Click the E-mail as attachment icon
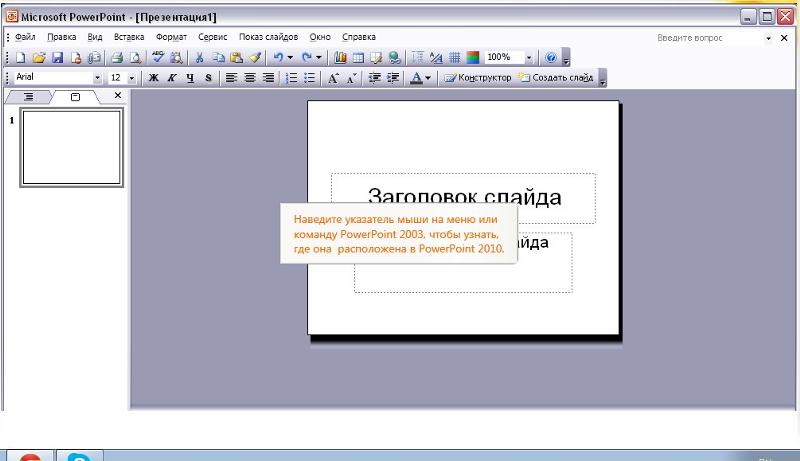Image resolution: width=800 pixels, height=461 pixels. tap(94, 58)
